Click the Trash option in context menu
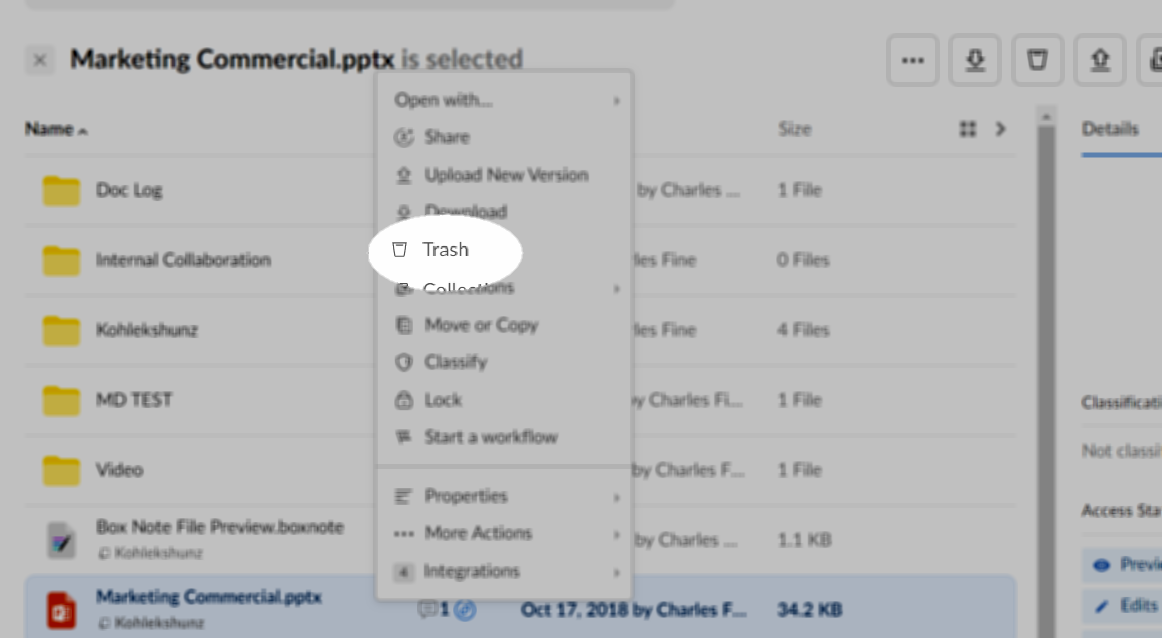 tap(445, 250)
